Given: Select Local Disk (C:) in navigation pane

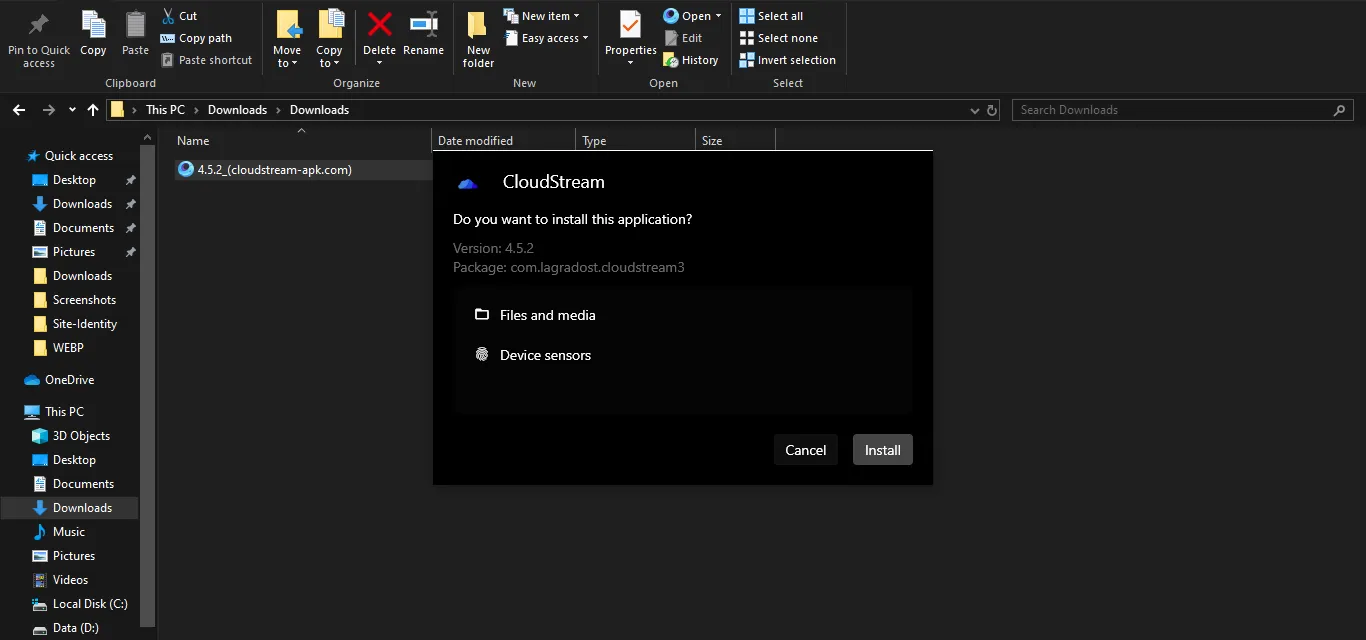Looking at the screenshot, I should [89, 604].
